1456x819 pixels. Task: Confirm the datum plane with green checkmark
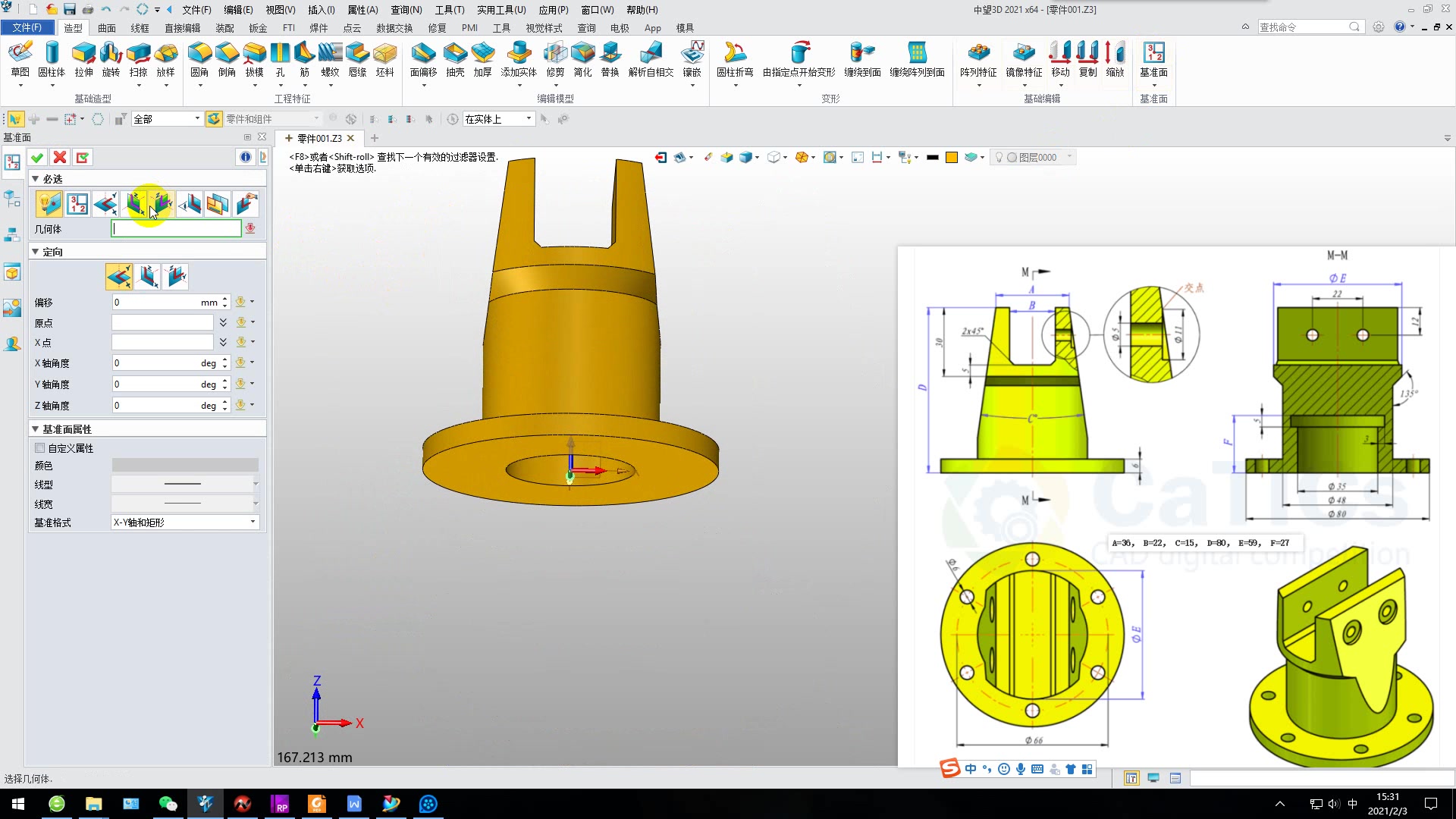click(x=37, y=157)
